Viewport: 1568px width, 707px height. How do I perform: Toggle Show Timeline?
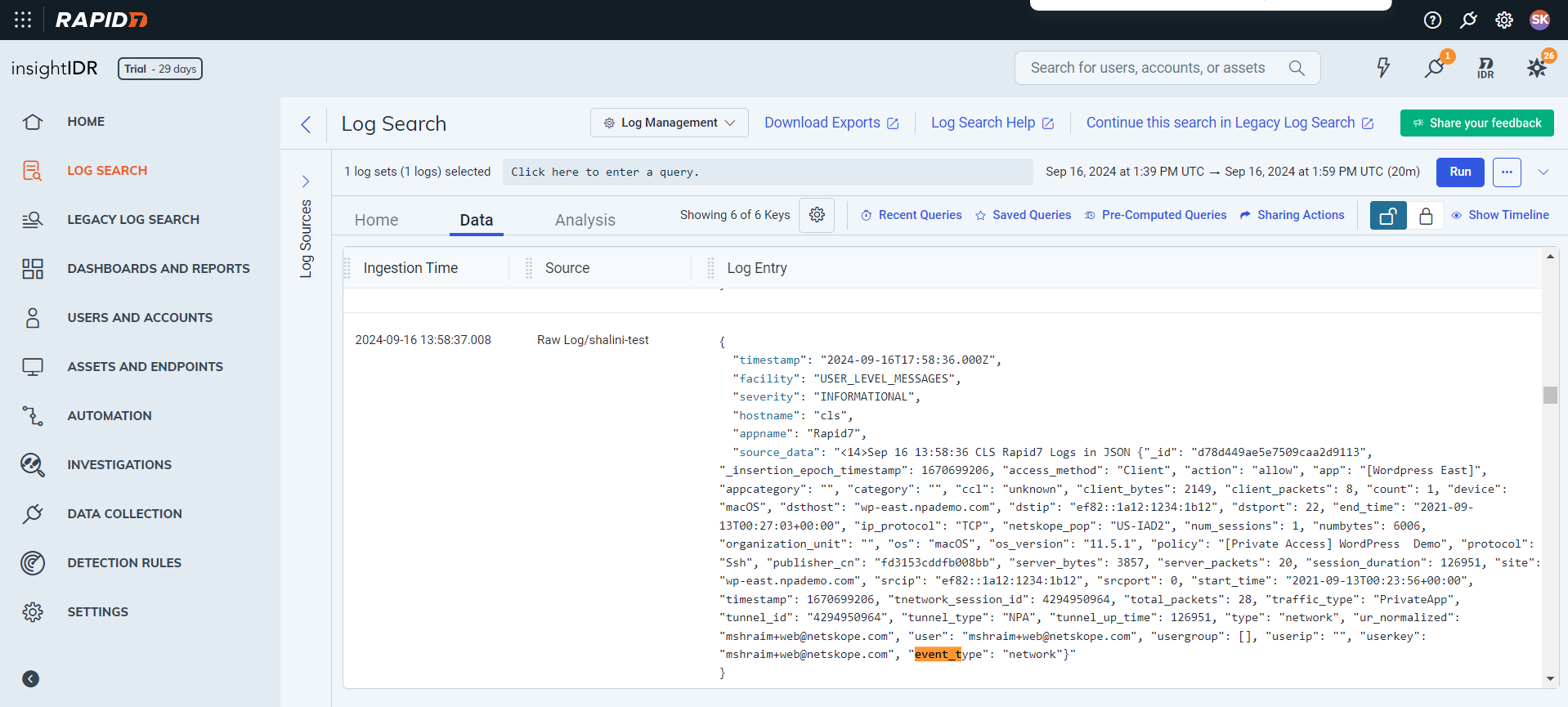1500,215
